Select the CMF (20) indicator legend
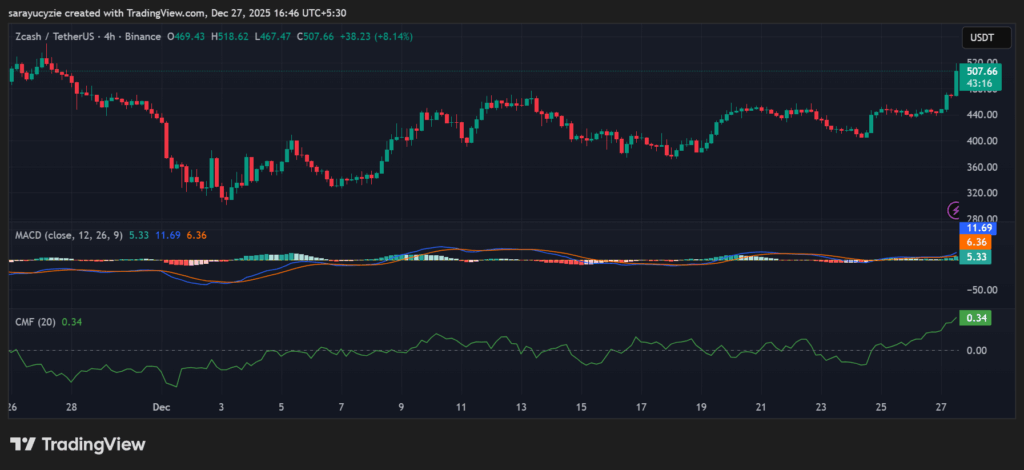The image size is (1024, 470). pyautogui.click(x=34, y=321)
